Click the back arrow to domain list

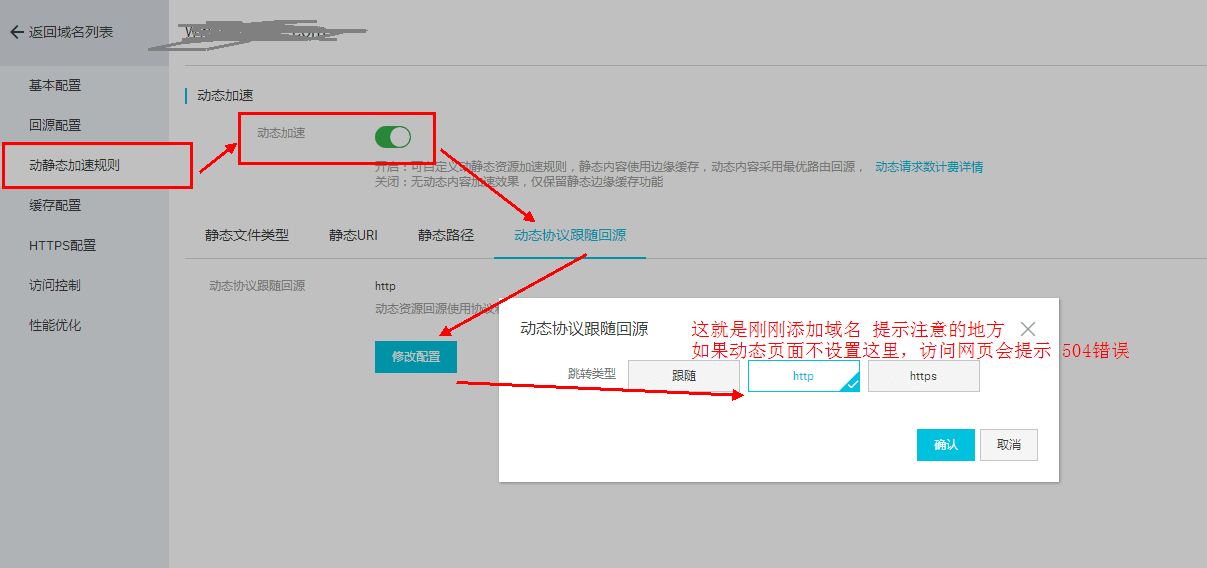coord(16,32)
